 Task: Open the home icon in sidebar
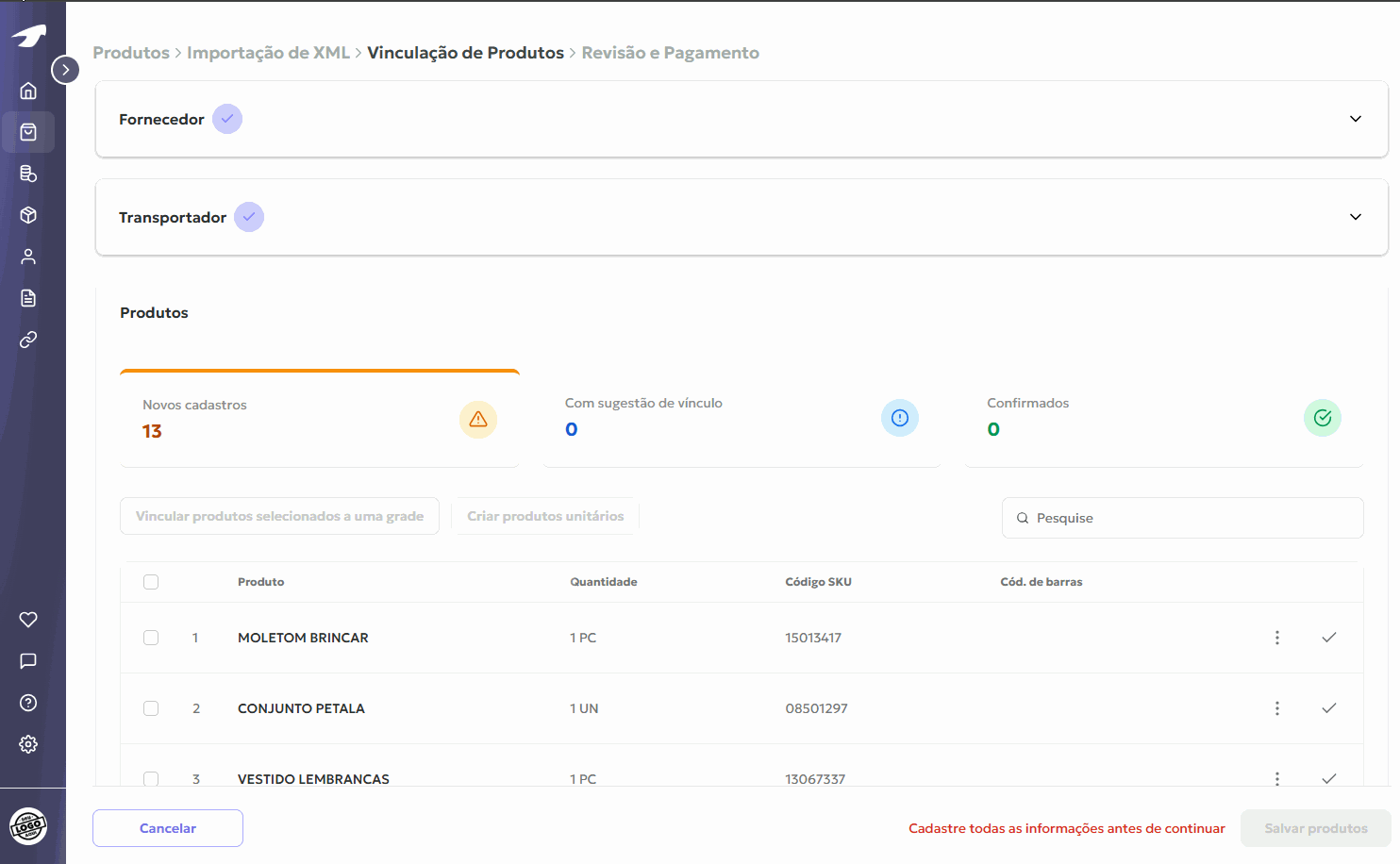[x=28, y=91]
